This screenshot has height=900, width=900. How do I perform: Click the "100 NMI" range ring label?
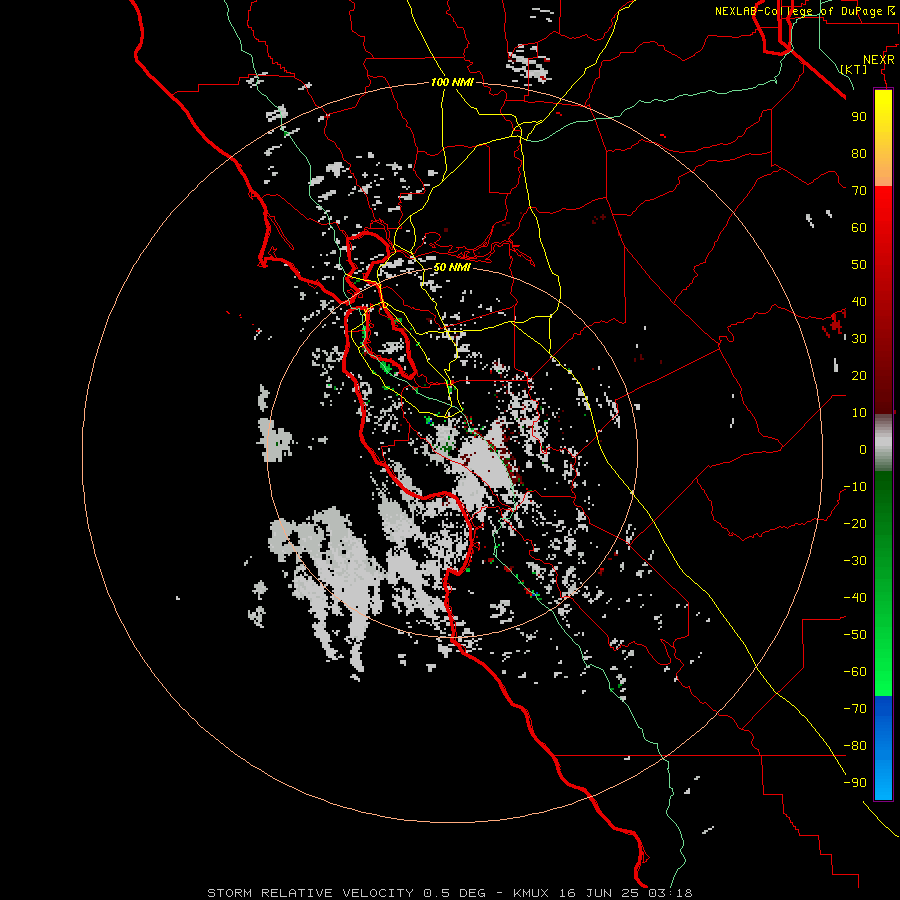click(x=452, y=82)
